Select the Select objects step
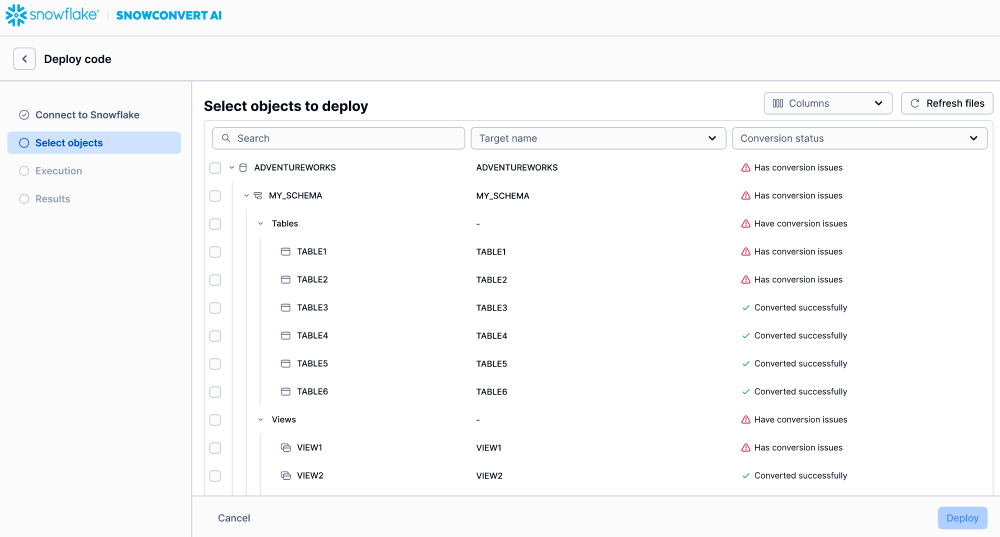Screen dimensions: 1000x537 (x=69, y=143)
